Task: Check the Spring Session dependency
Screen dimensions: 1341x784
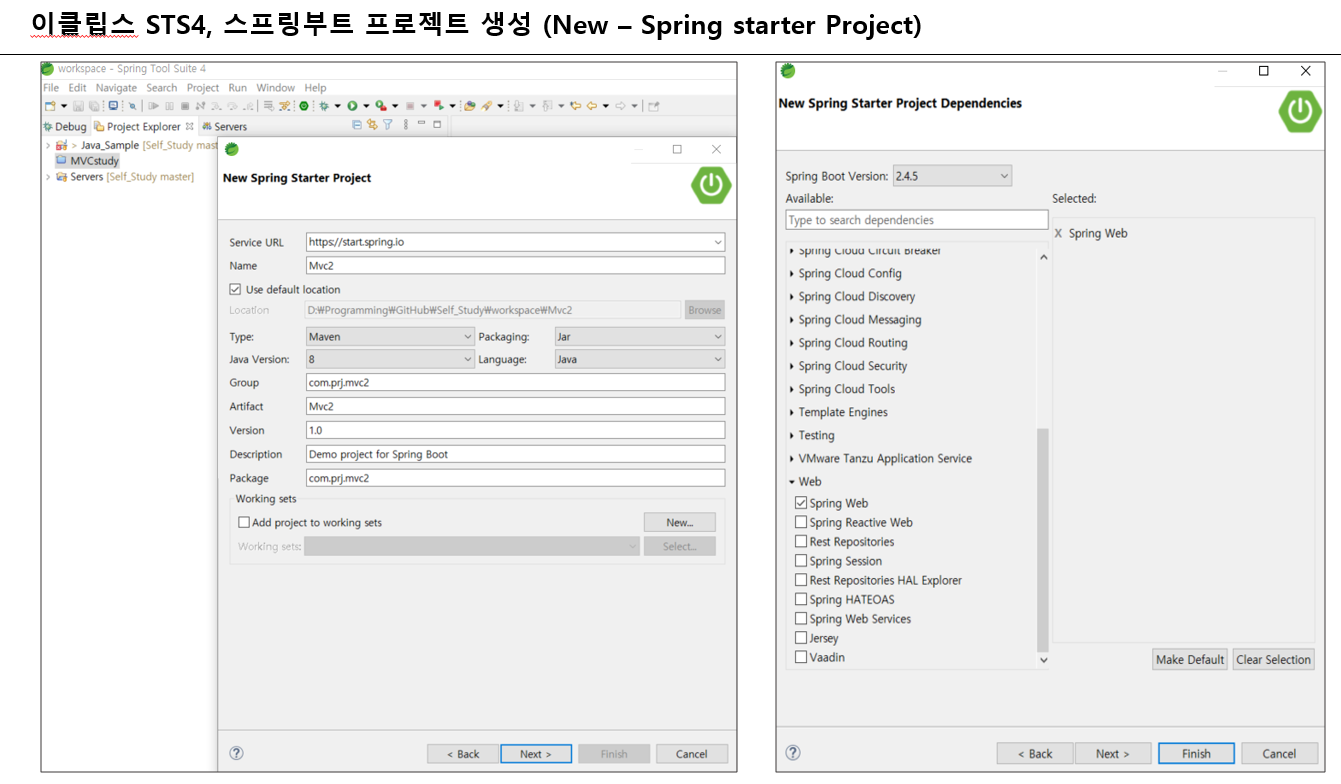Action: pyautogui.click(x=801, y=561)
